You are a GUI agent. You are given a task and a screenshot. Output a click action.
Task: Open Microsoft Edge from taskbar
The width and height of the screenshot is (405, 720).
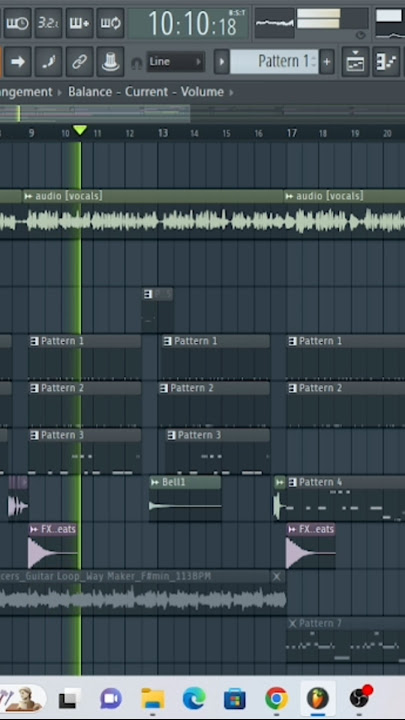point(194,699)
